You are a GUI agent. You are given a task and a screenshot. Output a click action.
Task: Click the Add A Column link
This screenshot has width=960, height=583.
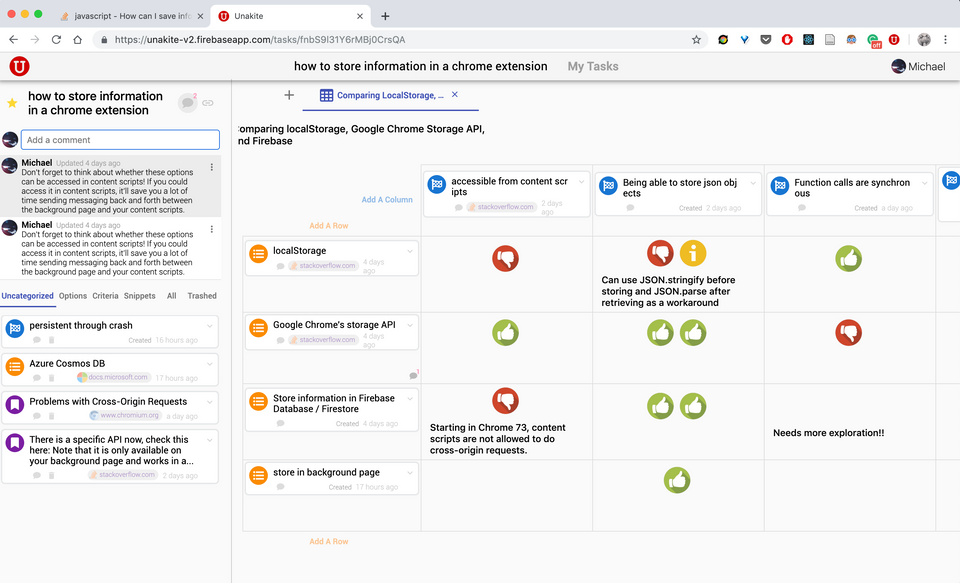(387, 200)
